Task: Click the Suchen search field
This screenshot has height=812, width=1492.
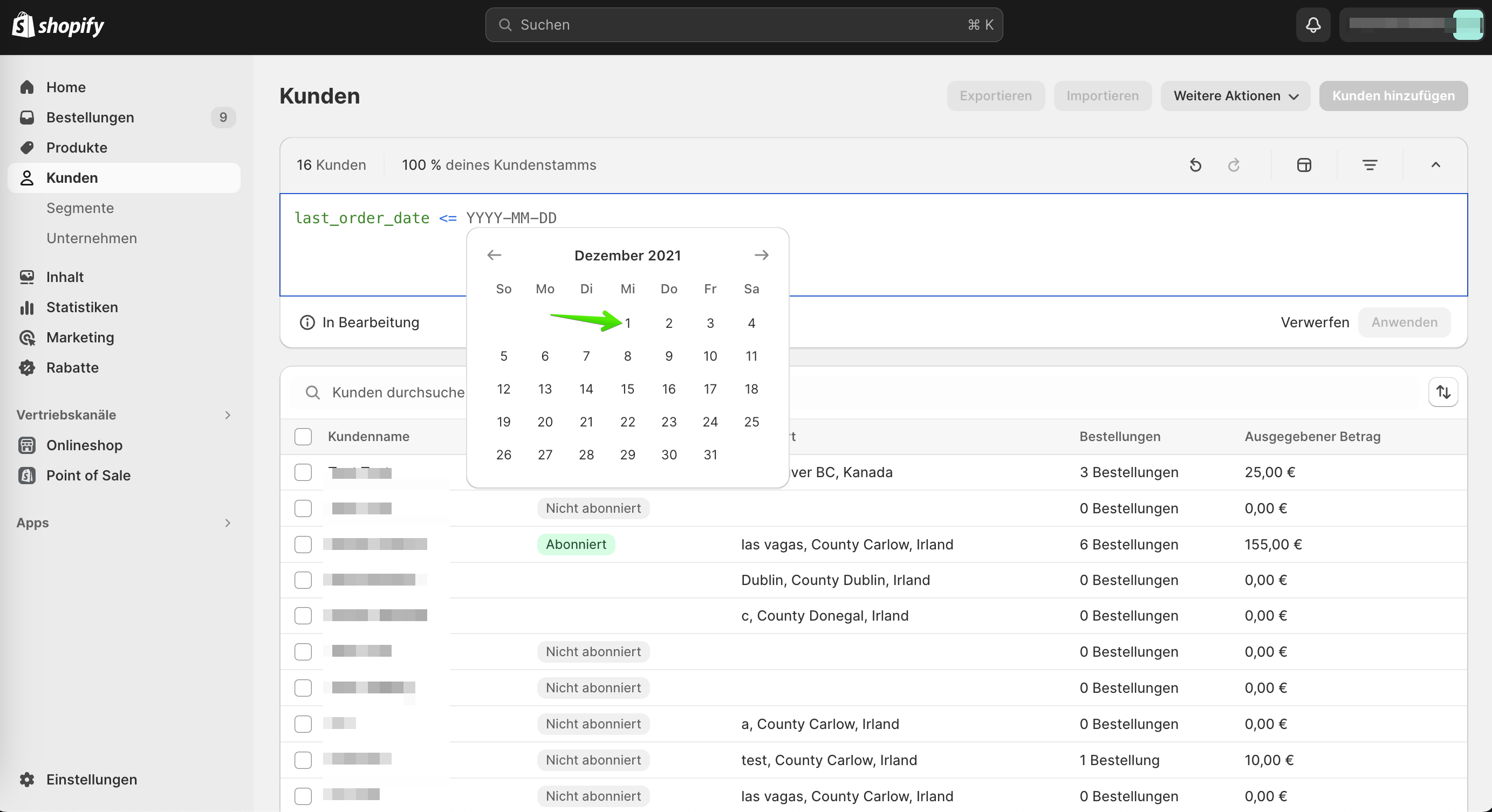Action: tap(744, 25)
